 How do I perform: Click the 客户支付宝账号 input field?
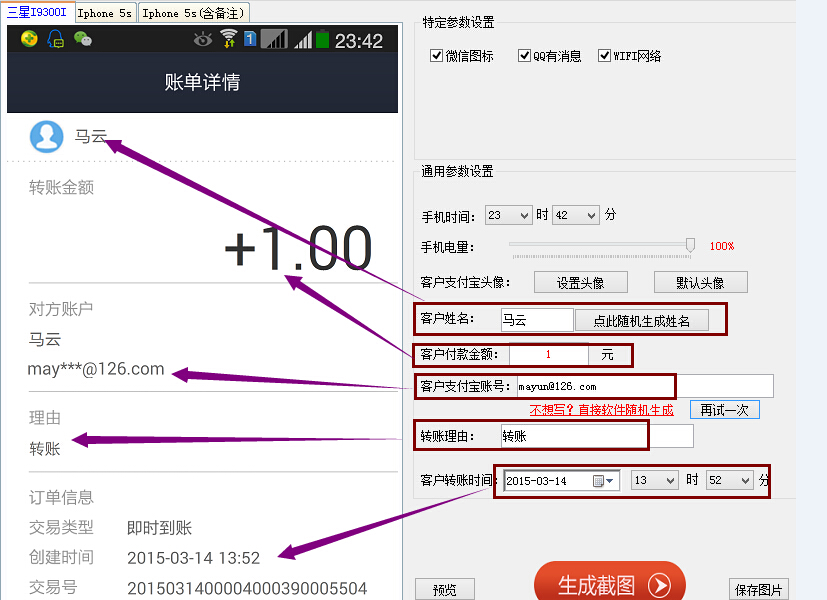coord(594,386)
